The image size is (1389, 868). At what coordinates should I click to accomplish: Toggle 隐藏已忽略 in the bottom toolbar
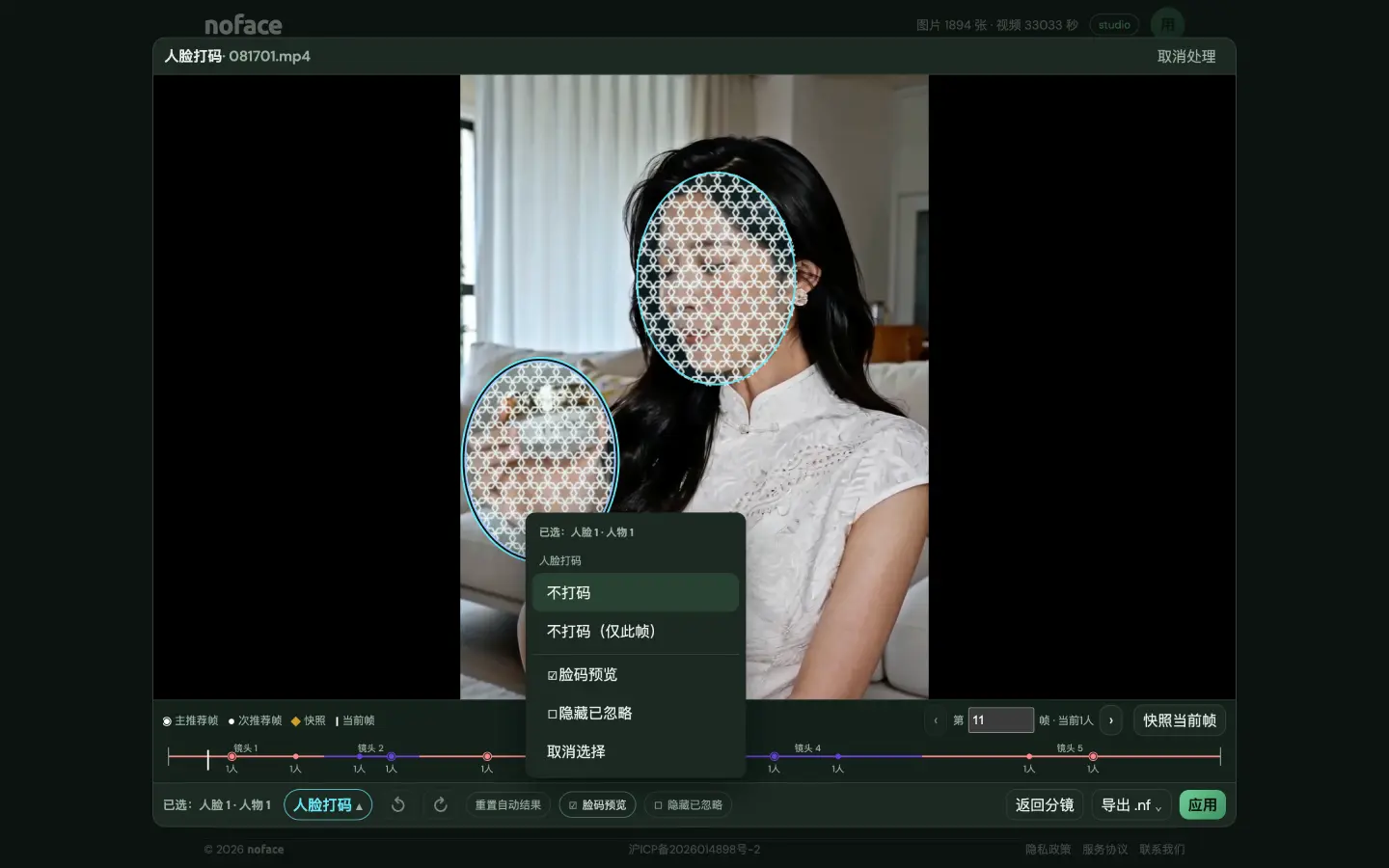688,804
